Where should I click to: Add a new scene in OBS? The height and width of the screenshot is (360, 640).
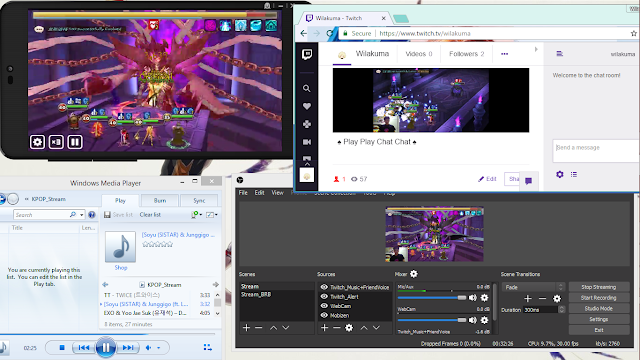coord(246,328)
